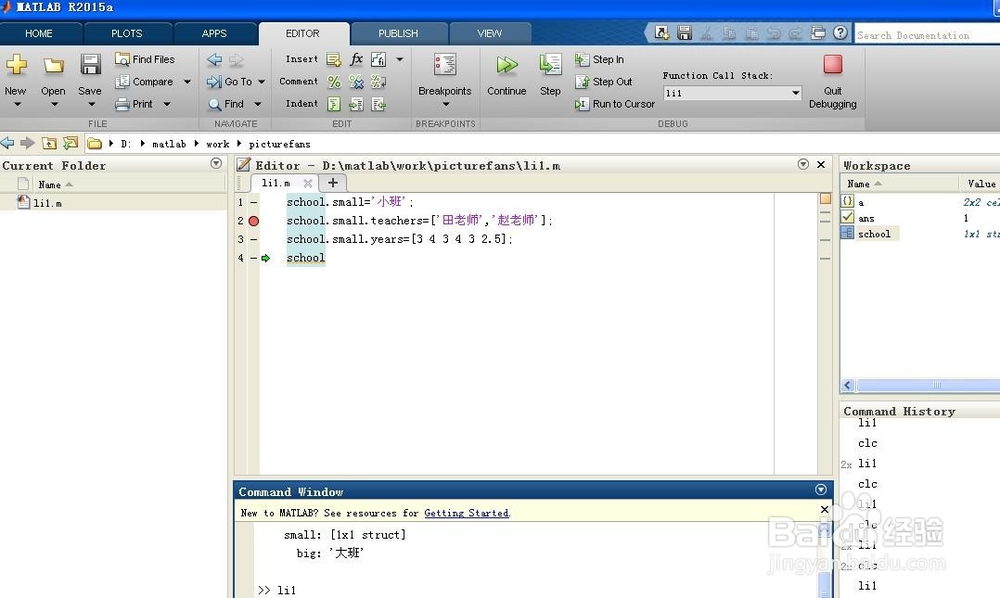Screen dimensions: 1000x598
Task: Select the li1.m editor tab
Action: [x=276, y=183]
